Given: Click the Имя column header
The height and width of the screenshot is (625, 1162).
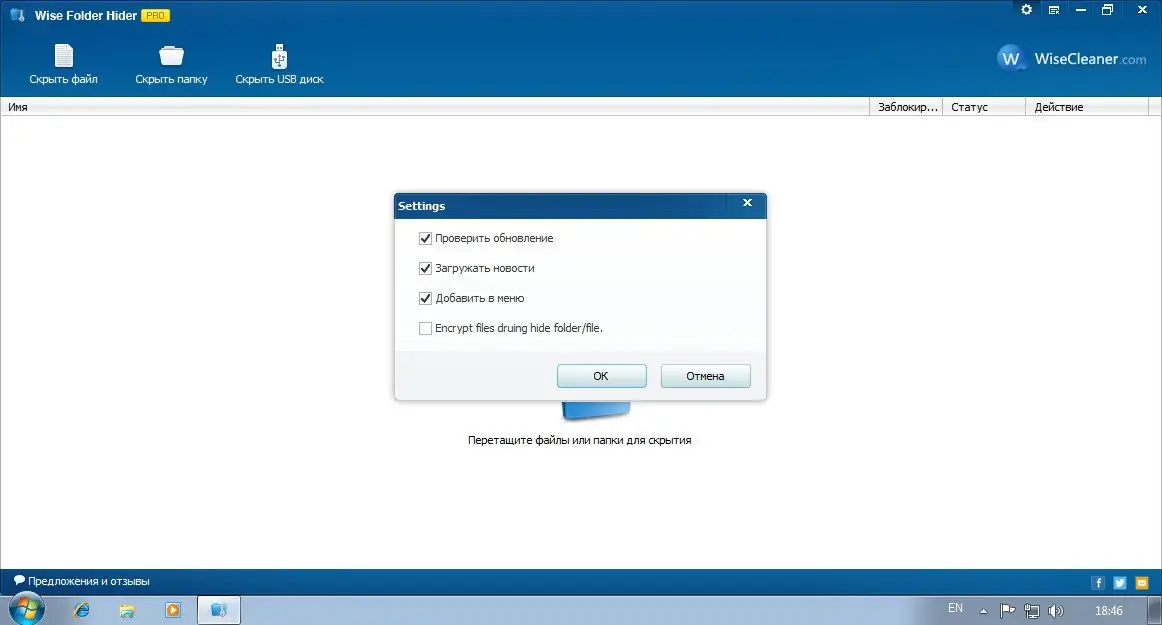Looking at the screenshot, I should 434,107.
